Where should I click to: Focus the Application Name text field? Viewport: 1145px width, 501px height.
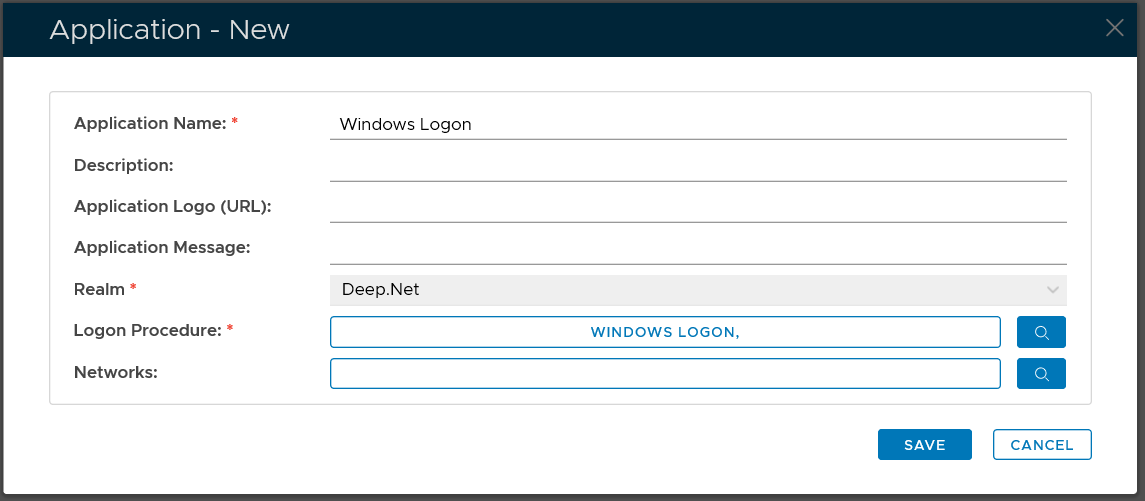pyautogui.click(x=697, y=124)
